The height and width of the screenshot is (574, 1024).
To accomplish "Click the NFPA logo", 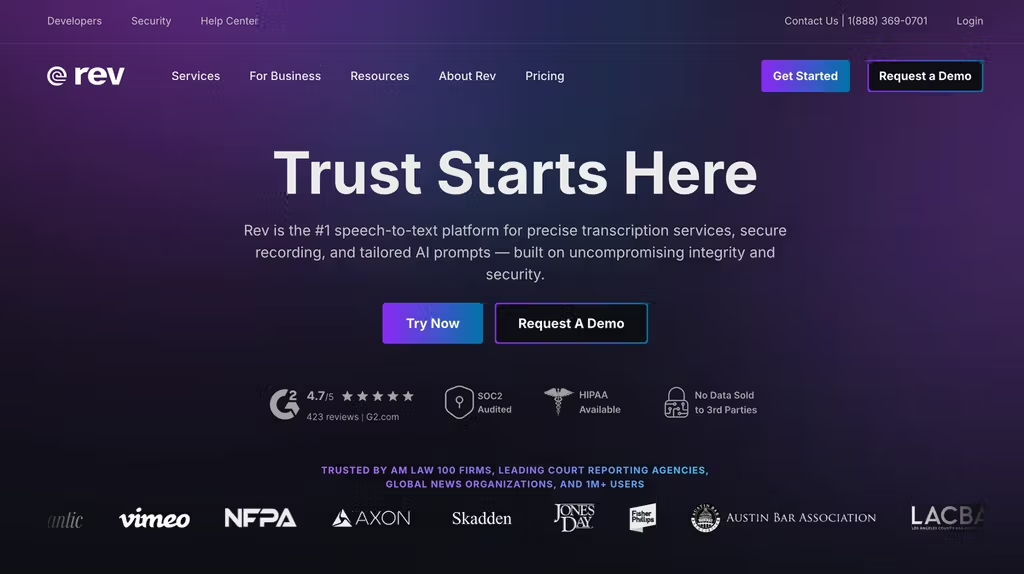I will (x=261, y=518).
